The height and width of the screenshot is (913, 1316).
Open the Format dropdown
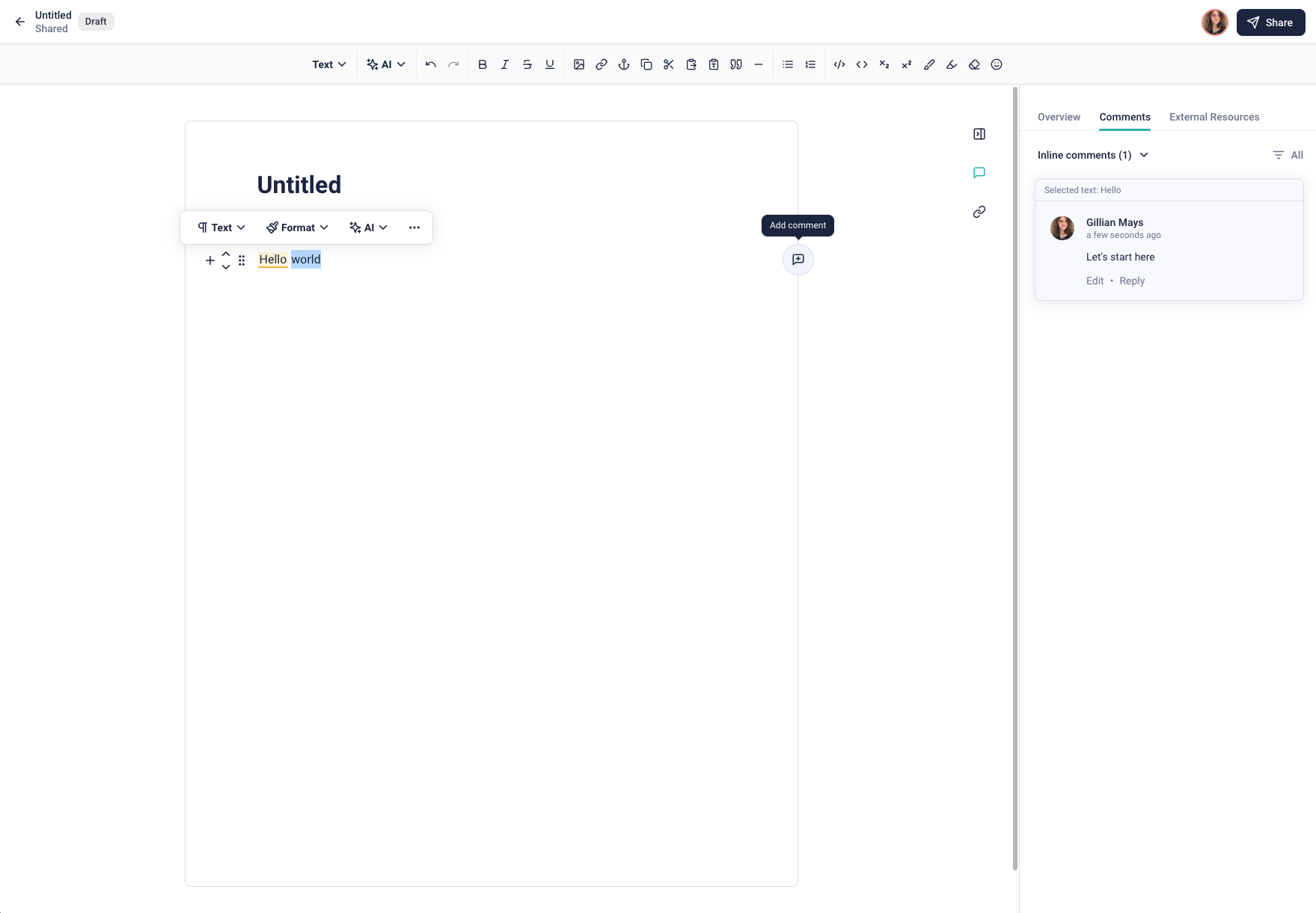tap(298, 228)
